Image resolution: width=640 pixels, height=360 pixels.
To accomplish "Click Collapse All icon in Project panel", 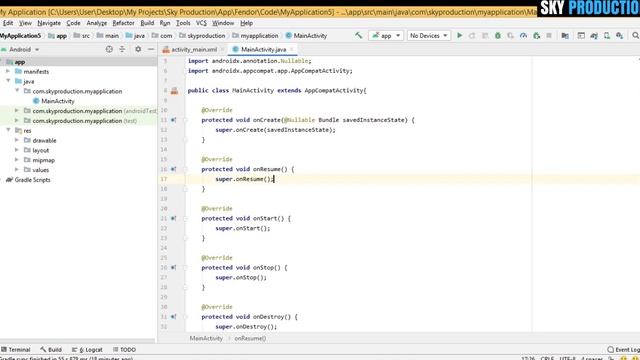I will 122,49.
